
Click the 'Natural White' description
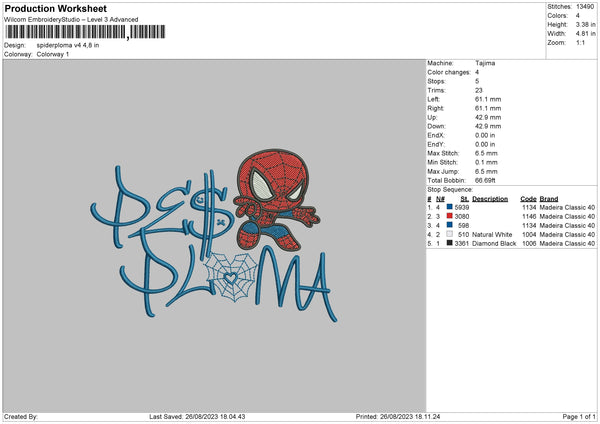coord(492,235)
